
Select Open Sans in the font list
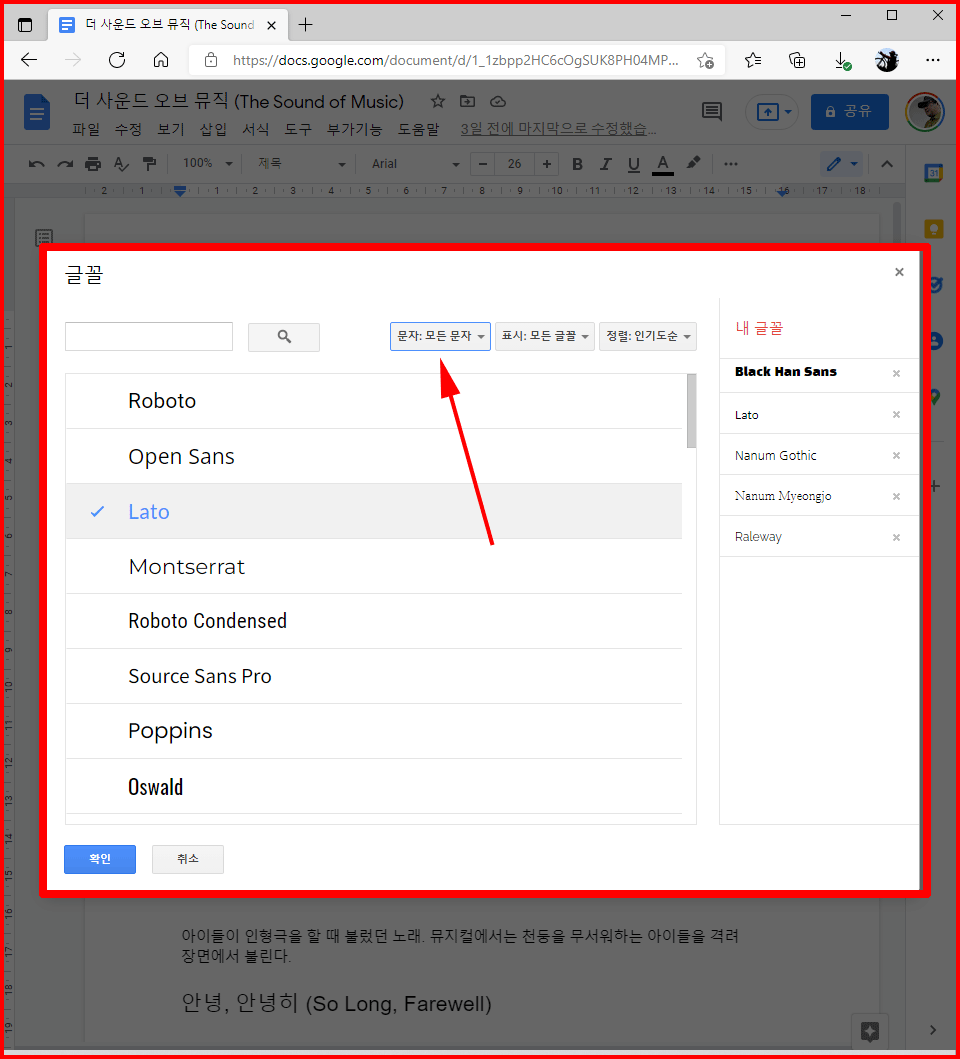pyautogui.click(x=374, y=457)
